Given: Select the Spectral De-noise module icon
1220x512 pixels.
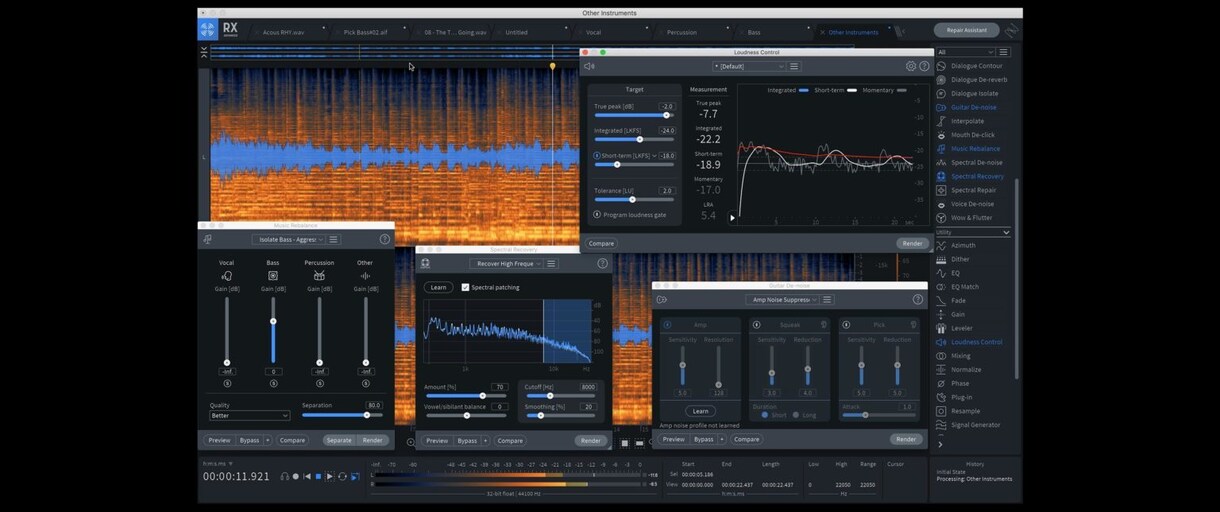Looking at the screenshot, I should click(941, 163).
